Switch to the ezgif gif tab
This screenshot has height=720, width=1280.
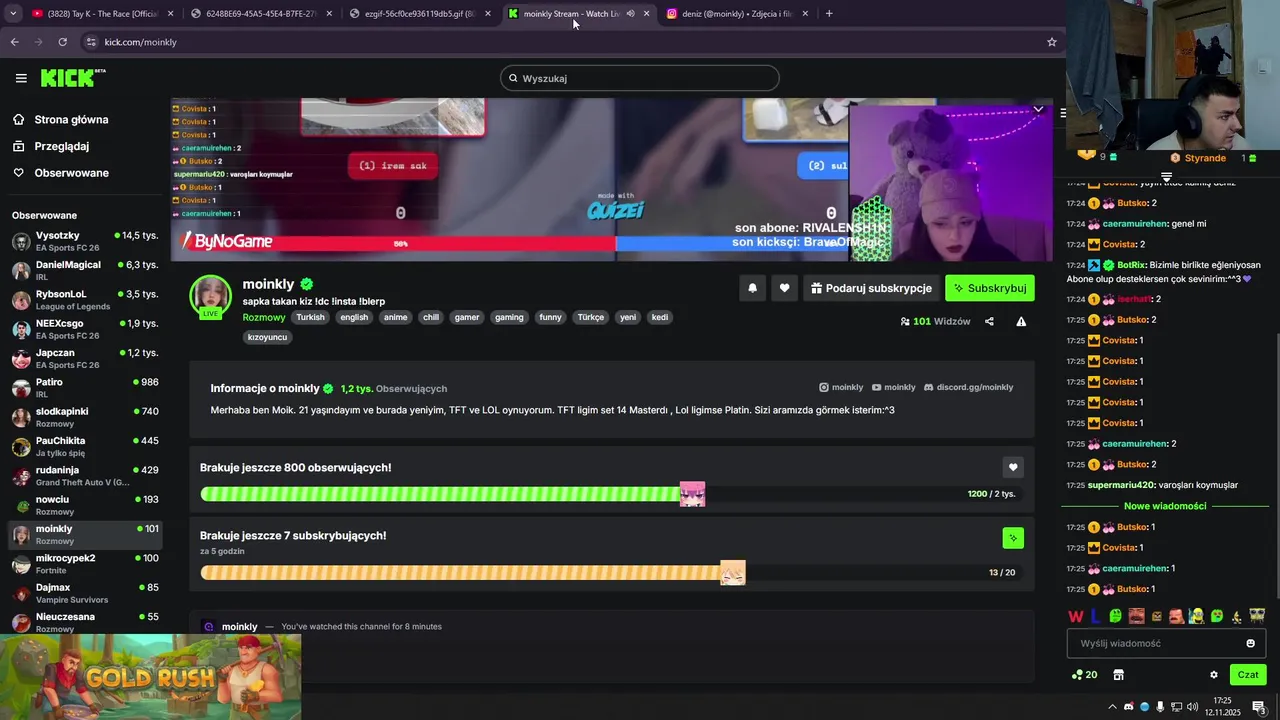pos(418,14)
